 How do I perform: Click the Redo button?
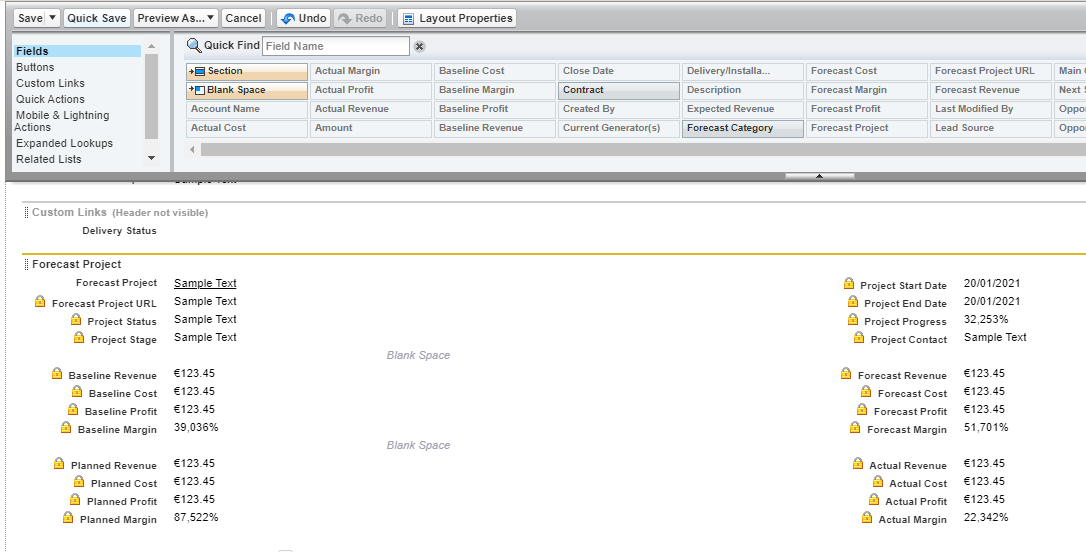point(360,18)
